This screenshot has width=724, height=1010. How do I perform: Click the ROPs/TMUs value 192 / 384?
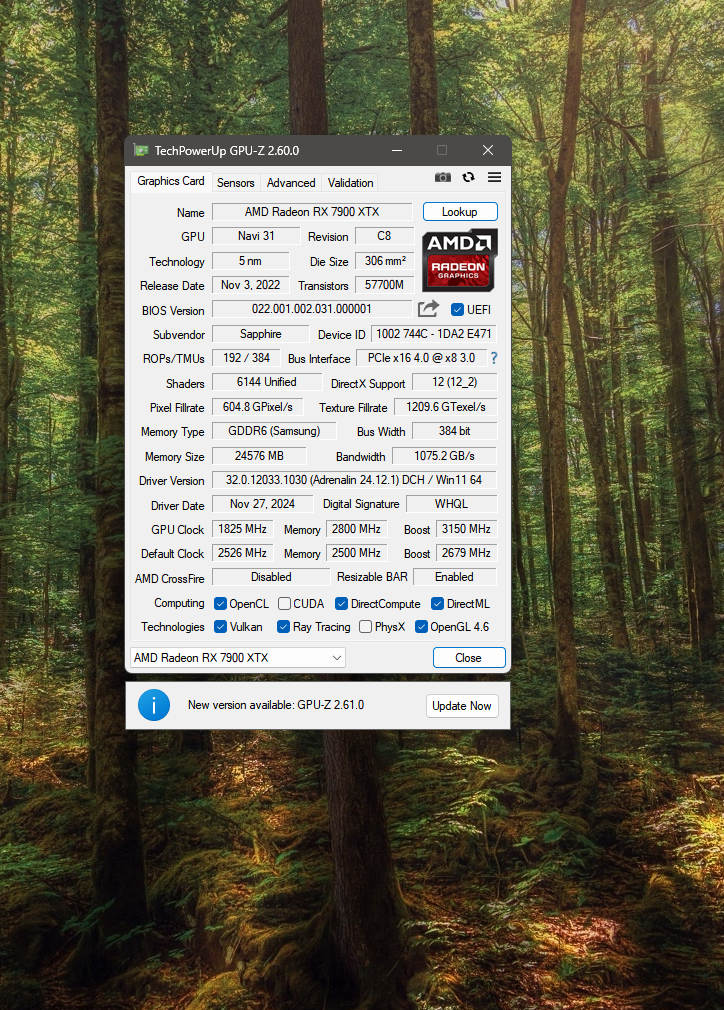[x=246, y=358]
